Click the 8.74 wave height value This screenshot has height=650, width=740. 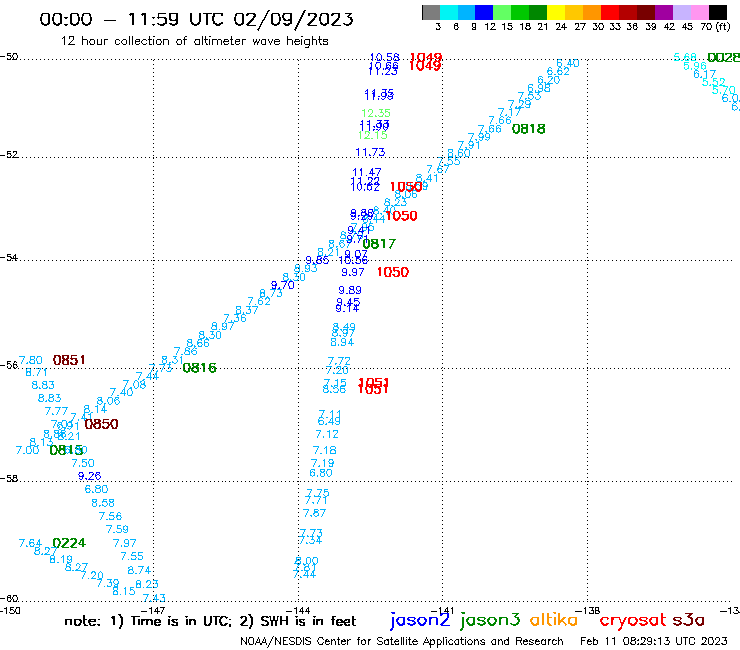pyautogui.click(x=139, y=570)
